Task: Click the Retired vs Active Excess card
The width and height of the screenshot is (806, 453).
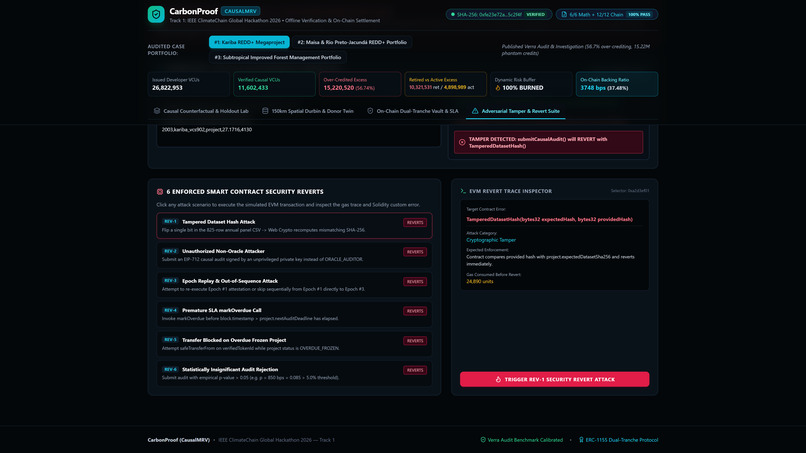Action: 446,84
